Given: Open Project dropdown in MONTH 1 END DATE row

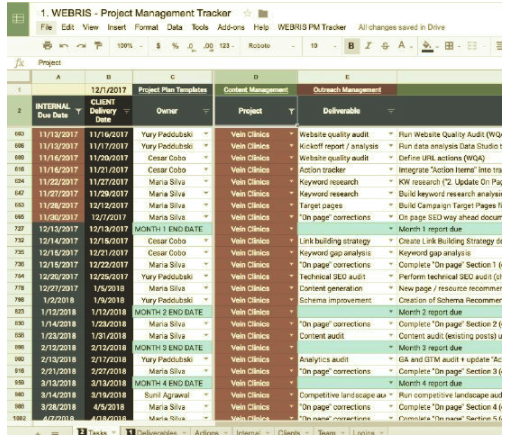Looking at the screenshot, I should [291, 229].
